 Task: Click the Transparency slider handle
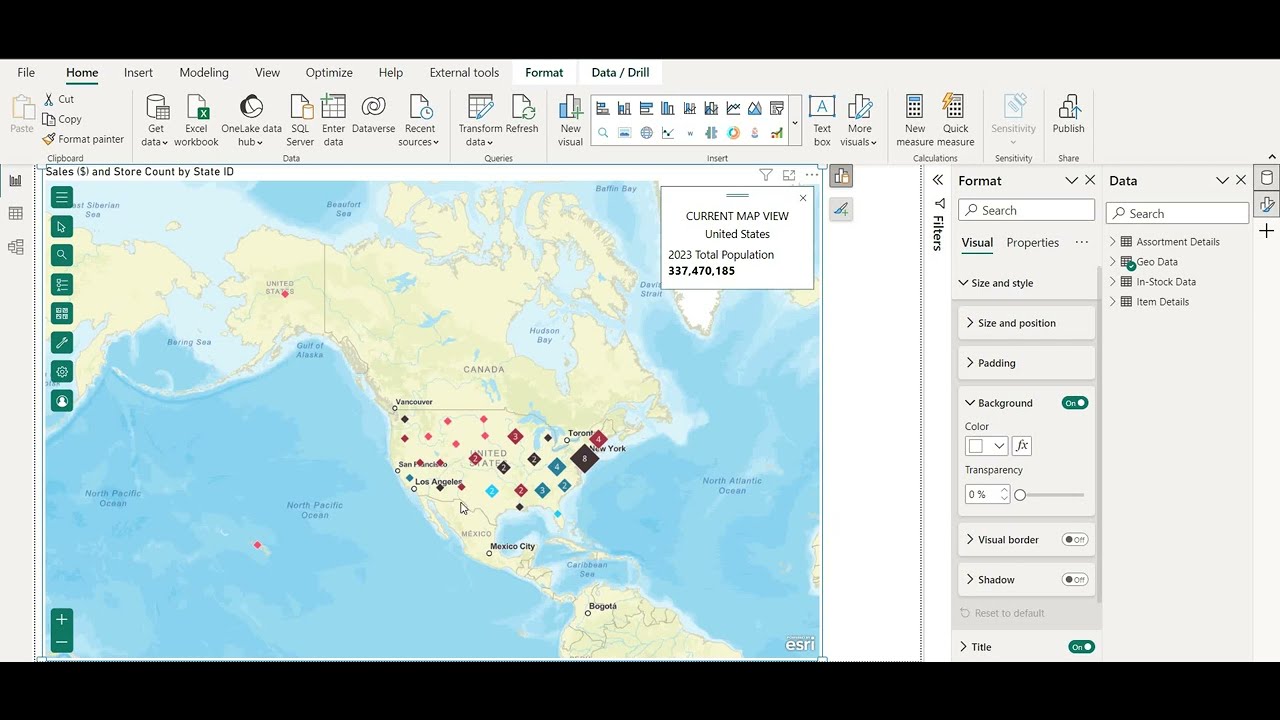[x=1020, y=495]
